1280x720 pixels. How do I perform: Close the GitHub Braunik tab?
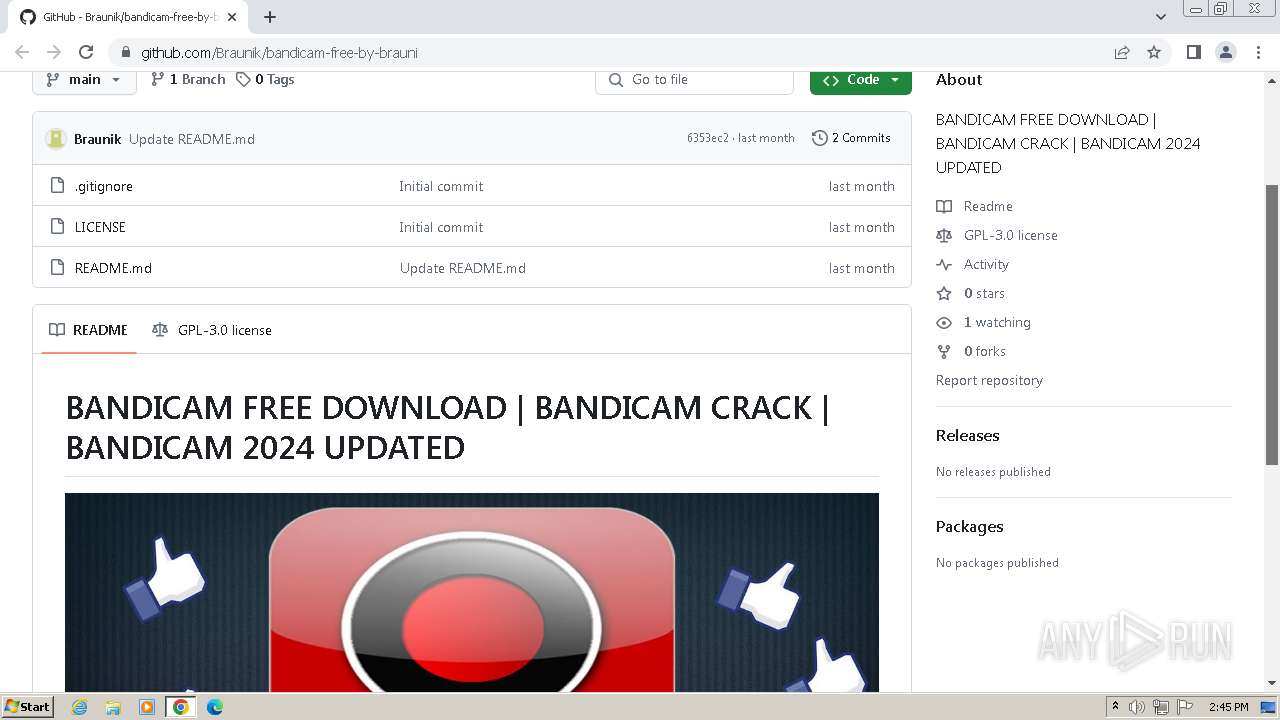coord(232,17)
